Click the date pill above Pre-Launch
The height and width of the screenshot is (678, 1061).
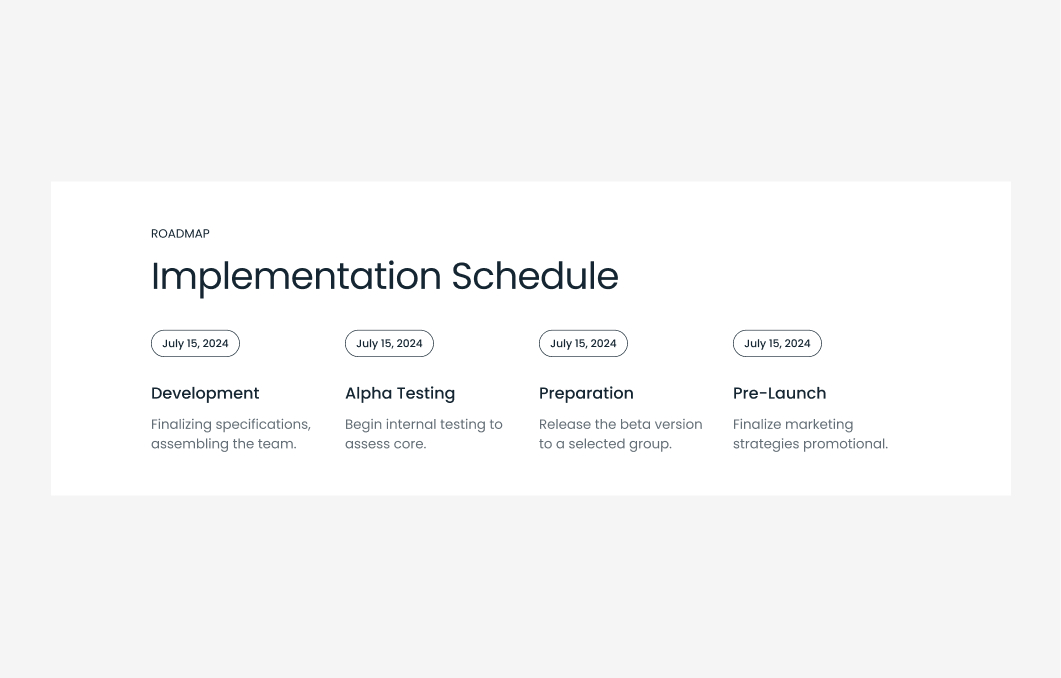[777, 343]
